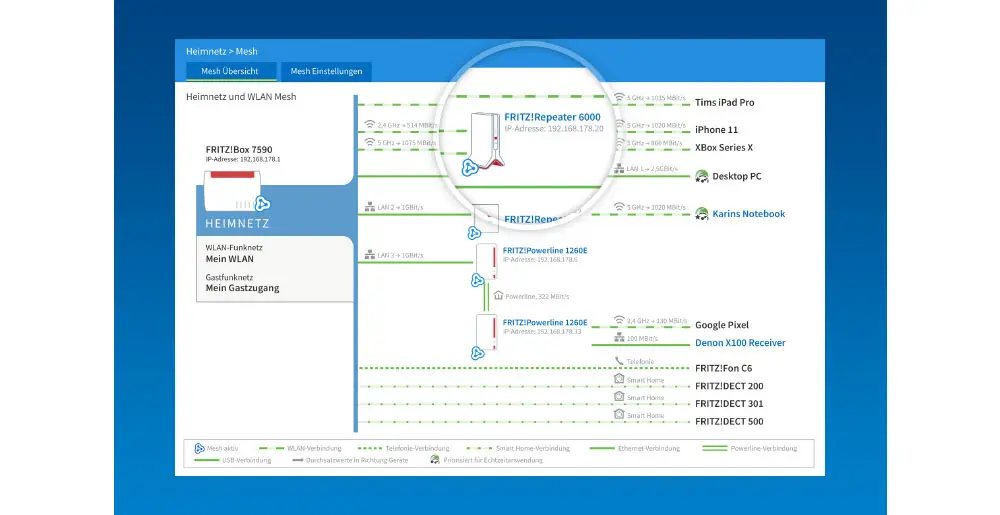Click the Powerline-Verbindung legend entry

[750, 448]
